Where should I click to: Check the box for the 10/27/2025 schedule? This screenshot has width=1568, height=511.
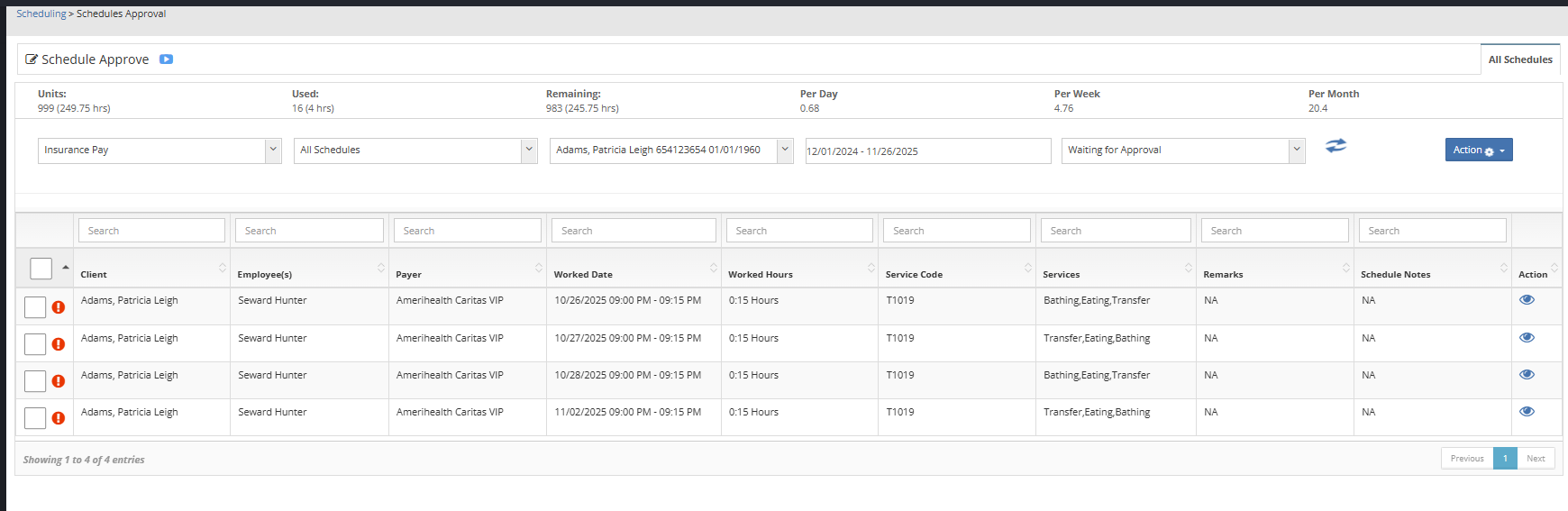click(x=35, y=344)
